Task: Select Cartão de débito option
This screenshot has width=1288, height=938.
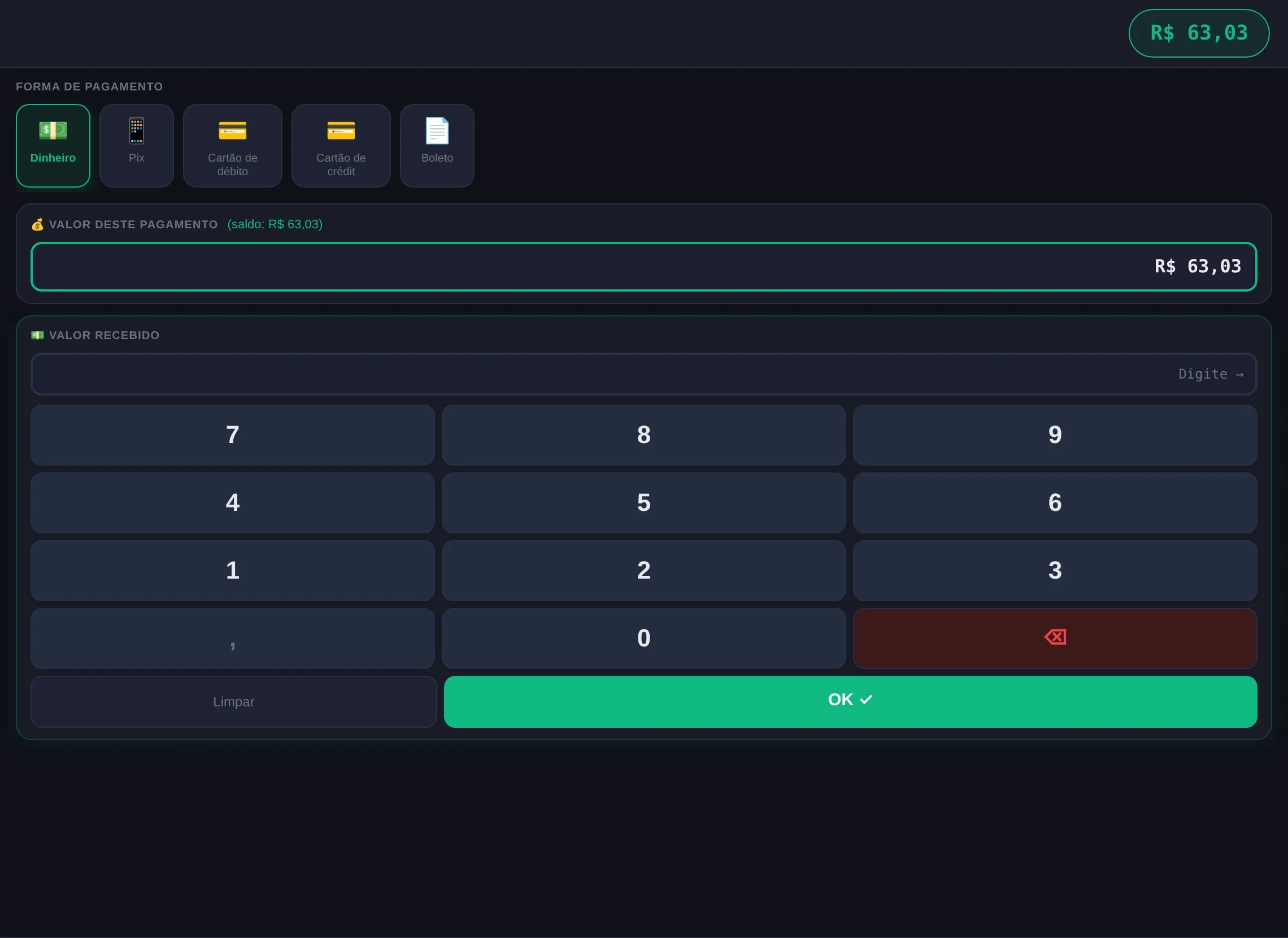Action: click(232, 145)
